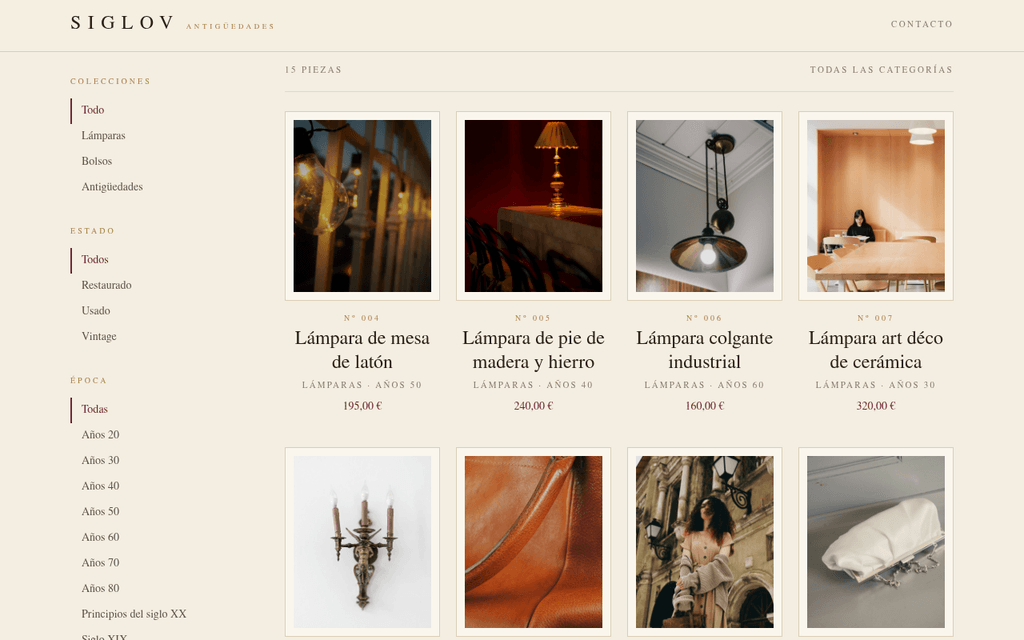Filter collections by Antigüedades
The image size is (1024, 640).
pos(112,186)
